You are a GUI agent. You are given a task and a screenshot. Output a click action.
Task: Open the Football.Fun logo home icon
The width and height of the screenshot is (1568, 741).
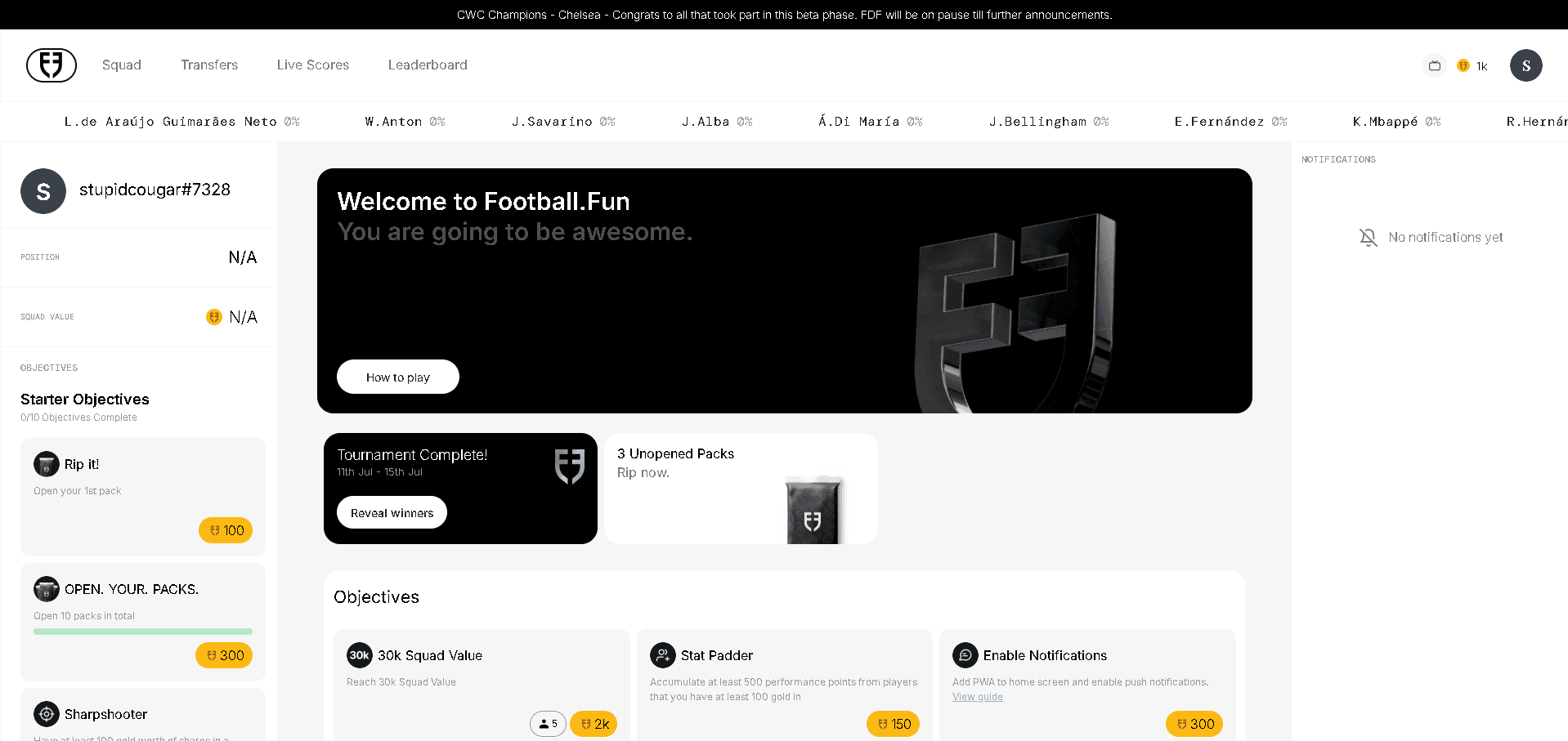click(x=51, y=65)
